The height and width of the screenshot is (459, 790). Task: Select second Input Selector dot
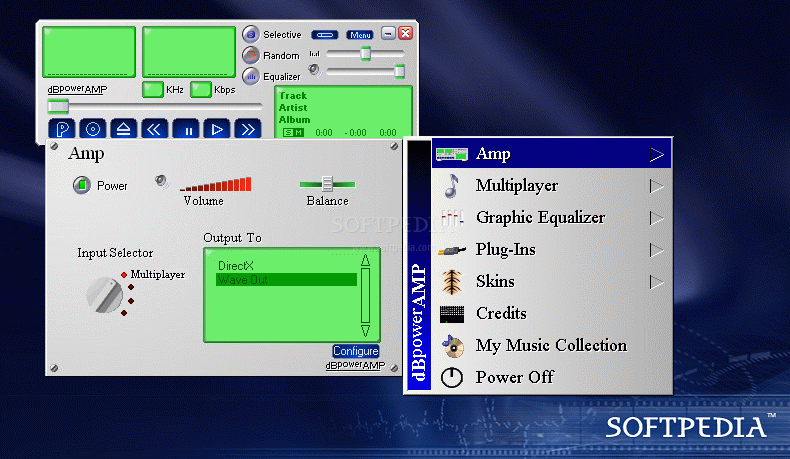(x=131, y=287)
